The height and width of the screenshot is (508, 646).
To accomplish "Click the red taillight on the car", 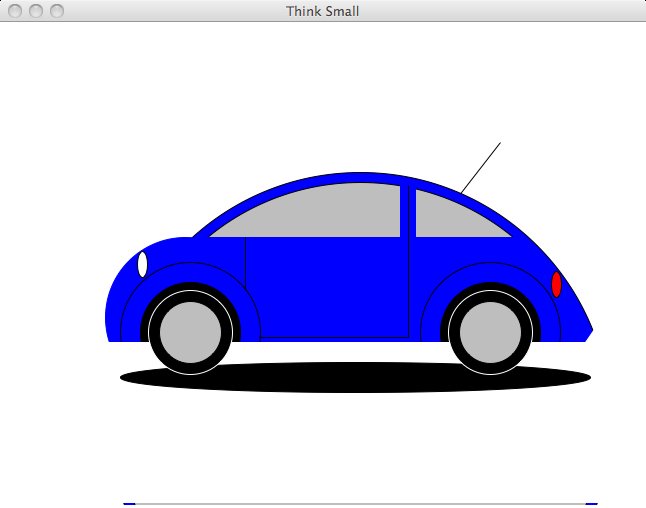I will [557, 284].
